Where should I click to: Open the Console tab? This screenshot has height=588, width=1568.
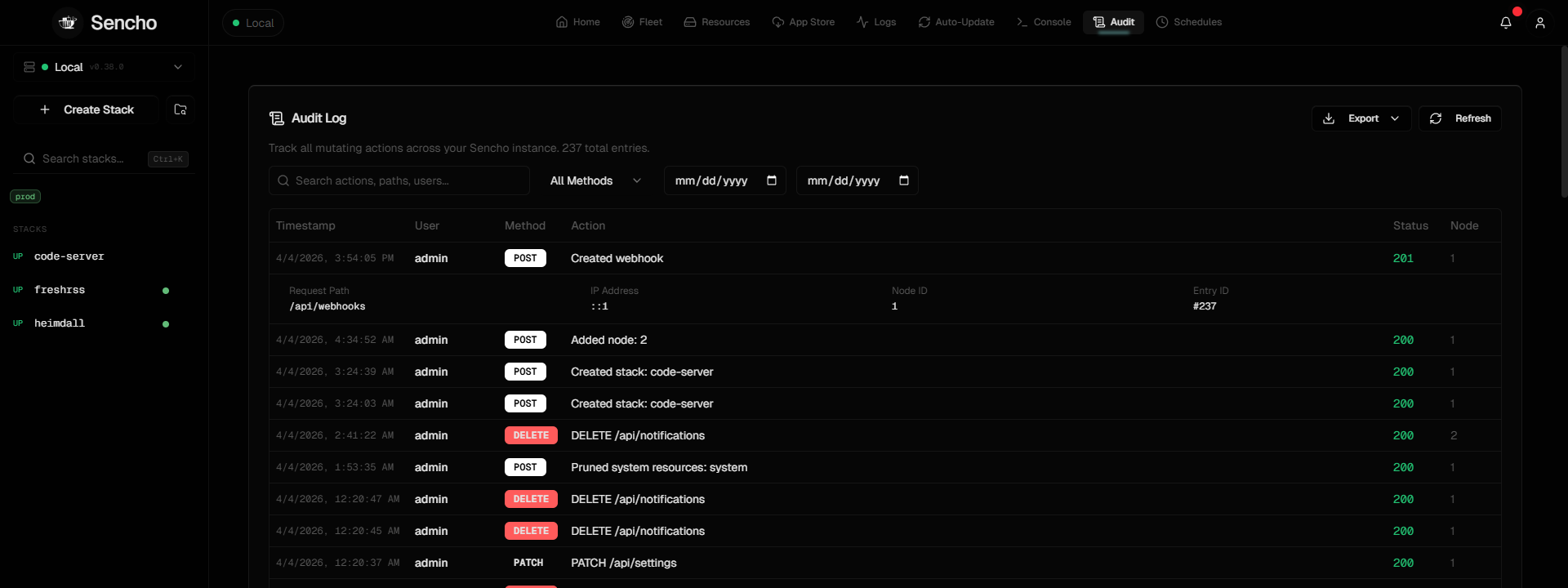(1044, 22)
